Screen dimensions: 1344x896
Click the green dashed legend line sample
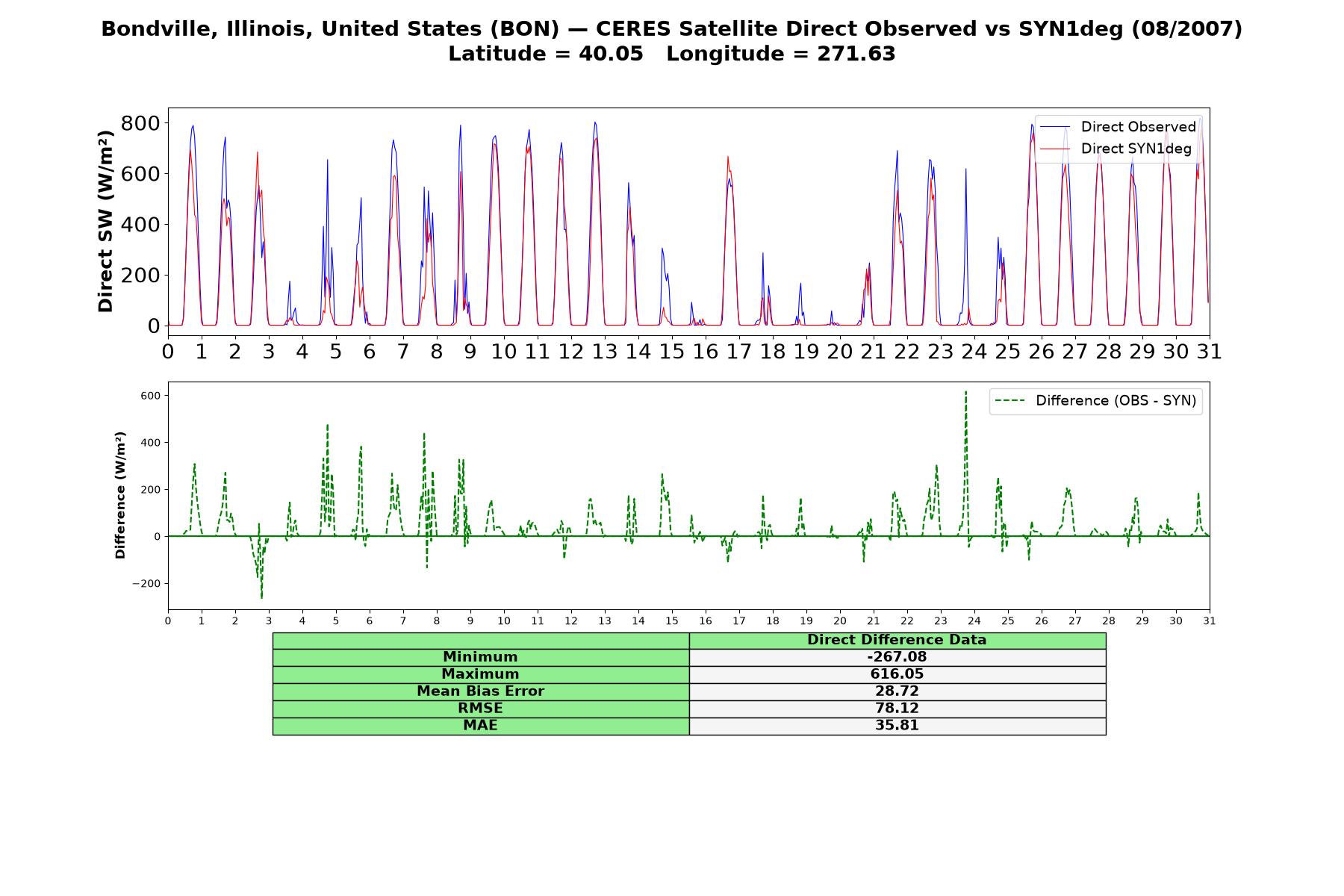[1009, 401]
